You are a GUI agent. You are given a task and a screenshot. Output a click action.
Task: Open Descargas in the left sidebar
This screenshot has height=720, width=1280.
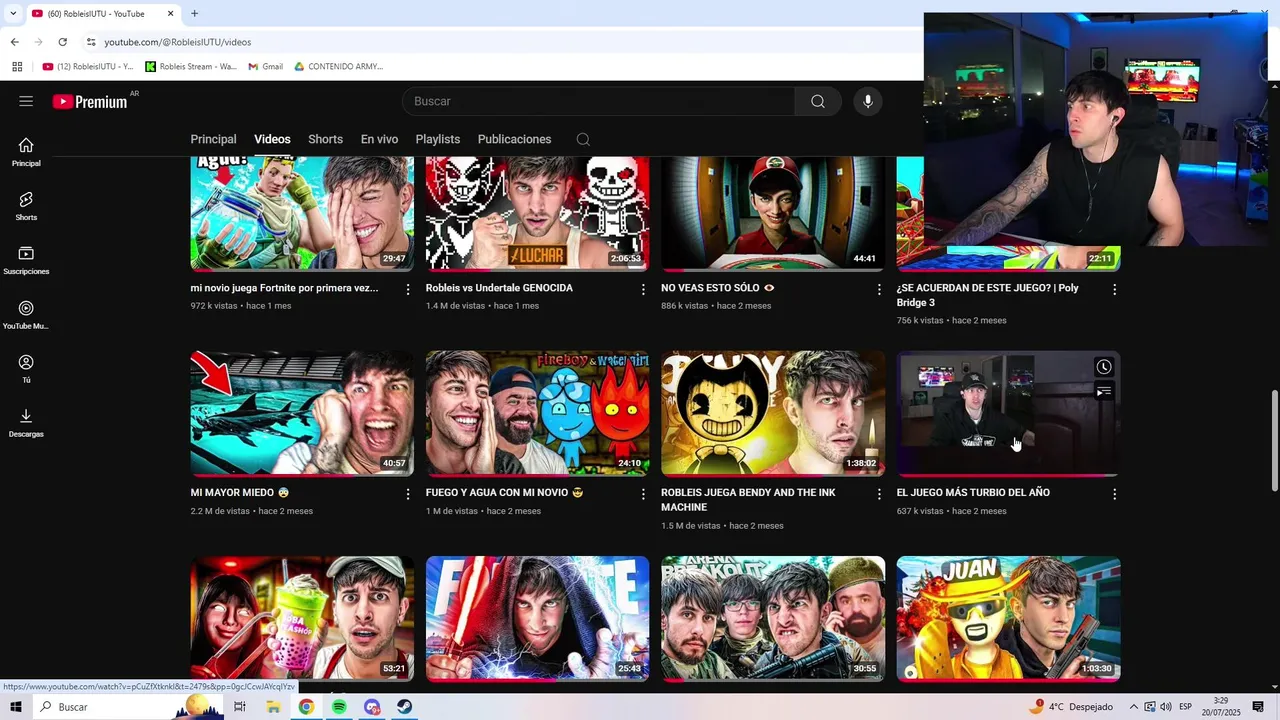(x=26, y=423)
